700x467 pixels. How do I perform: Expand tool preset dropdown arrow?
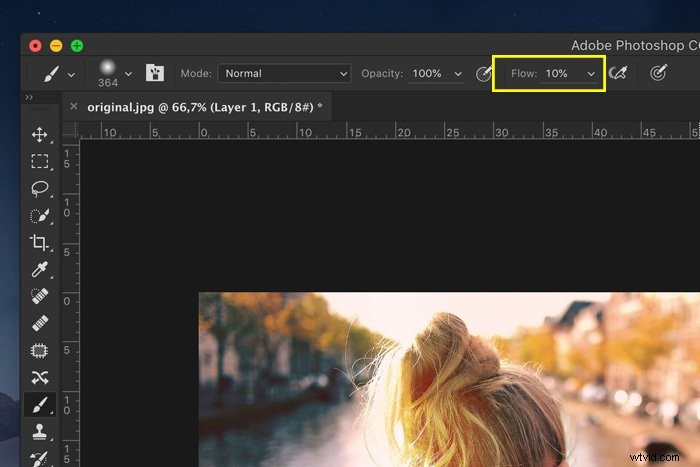point(71,75)
